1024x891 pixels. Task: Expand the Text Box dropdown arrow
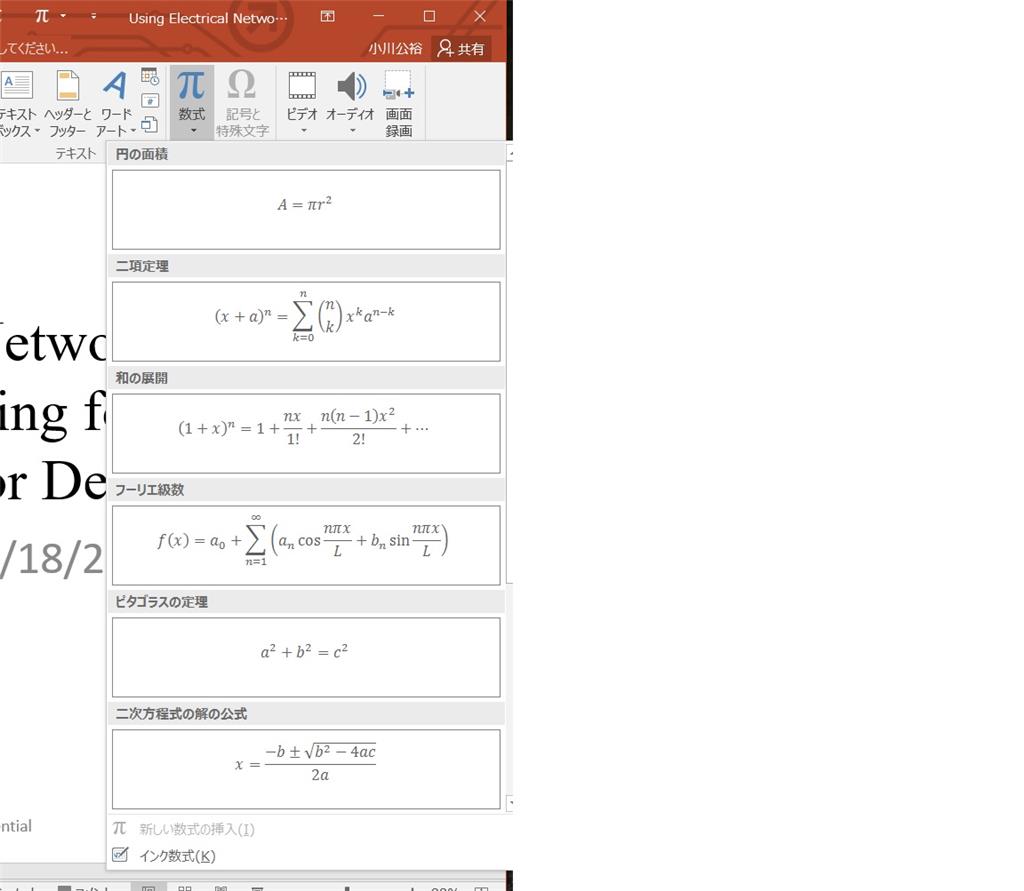(x=37, y=131)
